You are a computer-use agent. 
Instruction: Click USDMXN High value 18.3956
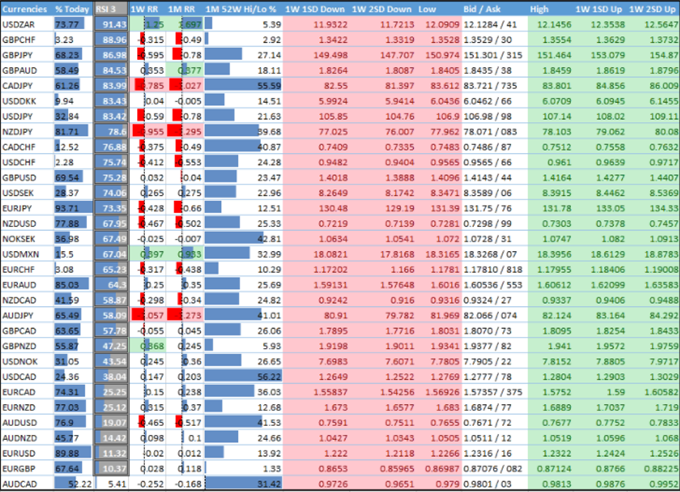(x=554, y=254)
